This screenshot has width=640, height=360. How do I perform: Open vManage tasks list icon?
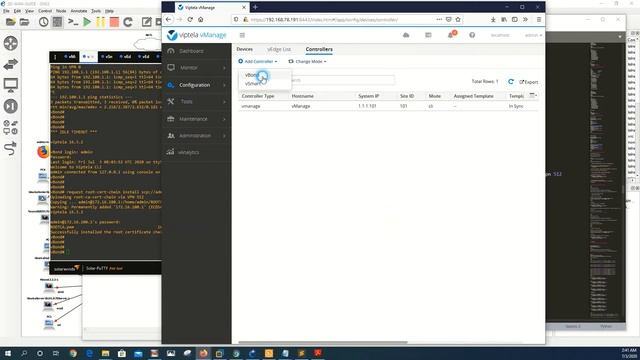click(x=428, y=35)
